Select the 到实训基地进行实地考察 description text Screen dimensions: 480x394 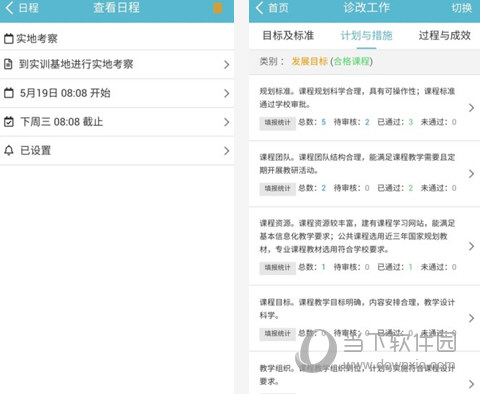coord(76,64)
